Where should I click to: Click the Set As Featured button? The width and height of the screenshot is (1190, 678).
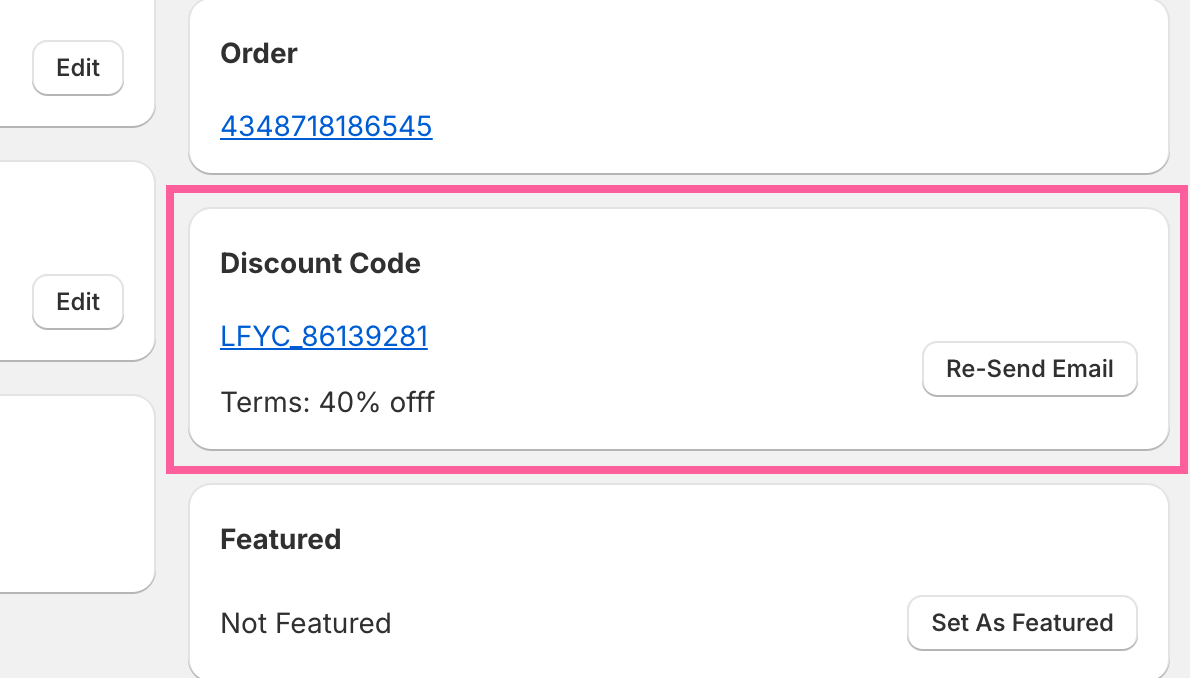point(1022,623)
